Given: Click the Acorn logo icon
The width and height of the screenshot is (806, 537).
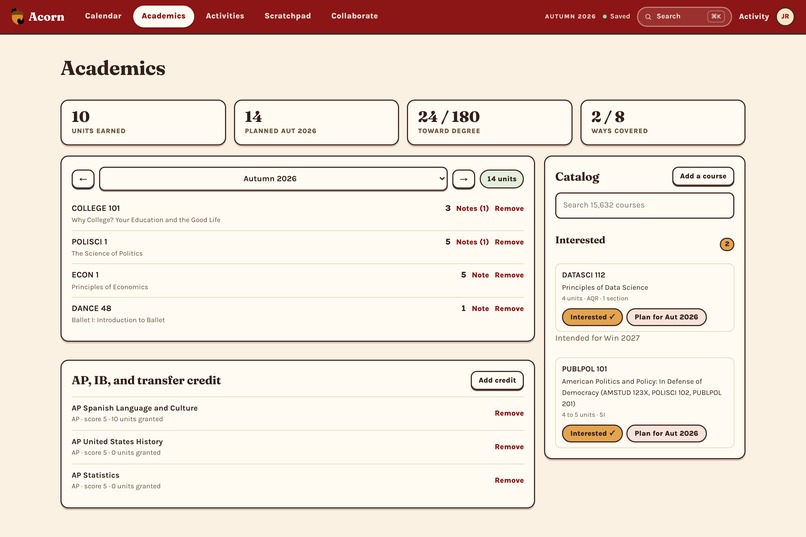Looking at the screenshot, I should click(x=17, y=16).
